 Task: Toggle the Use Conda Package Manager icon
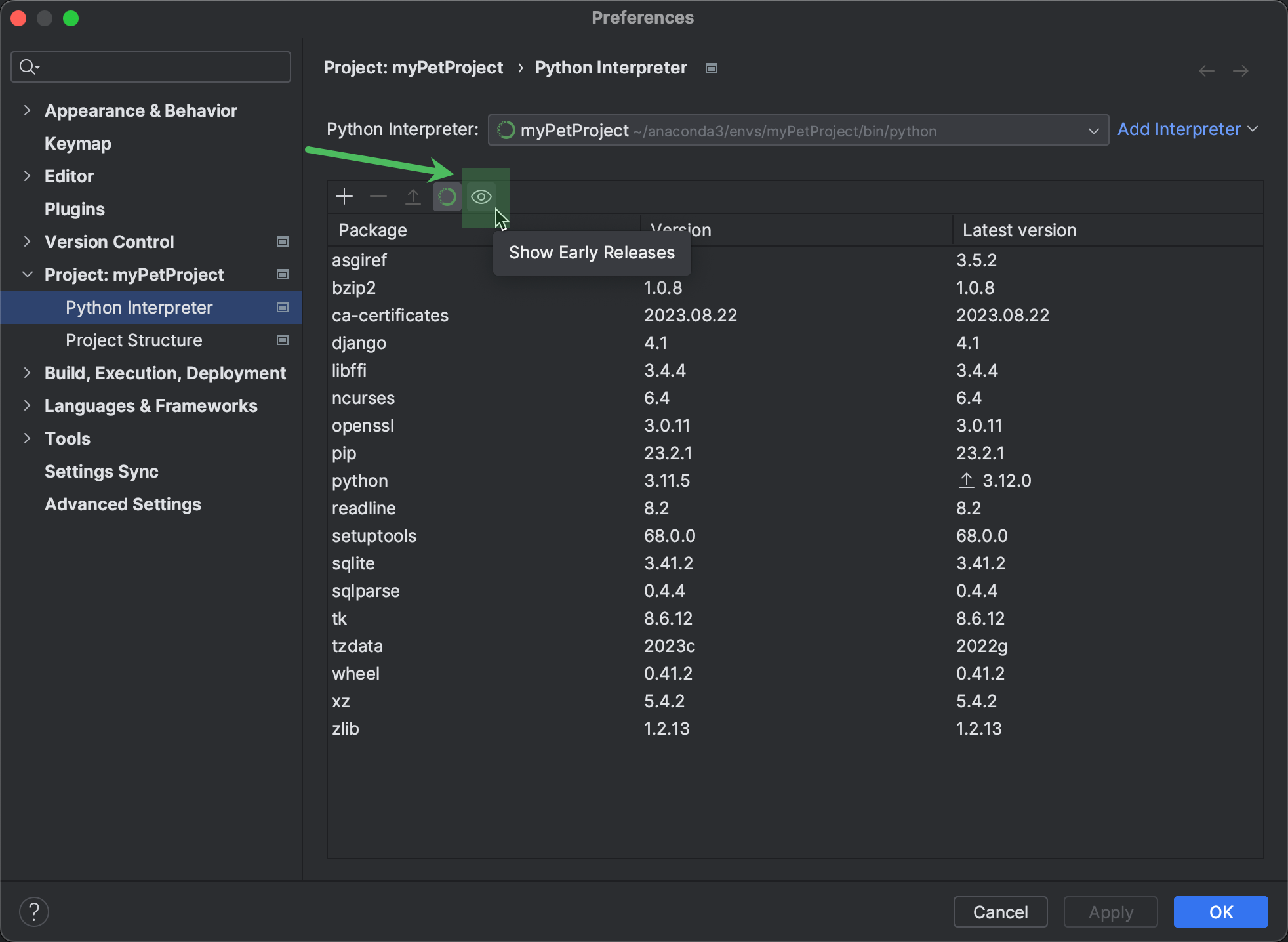(447, 196)
